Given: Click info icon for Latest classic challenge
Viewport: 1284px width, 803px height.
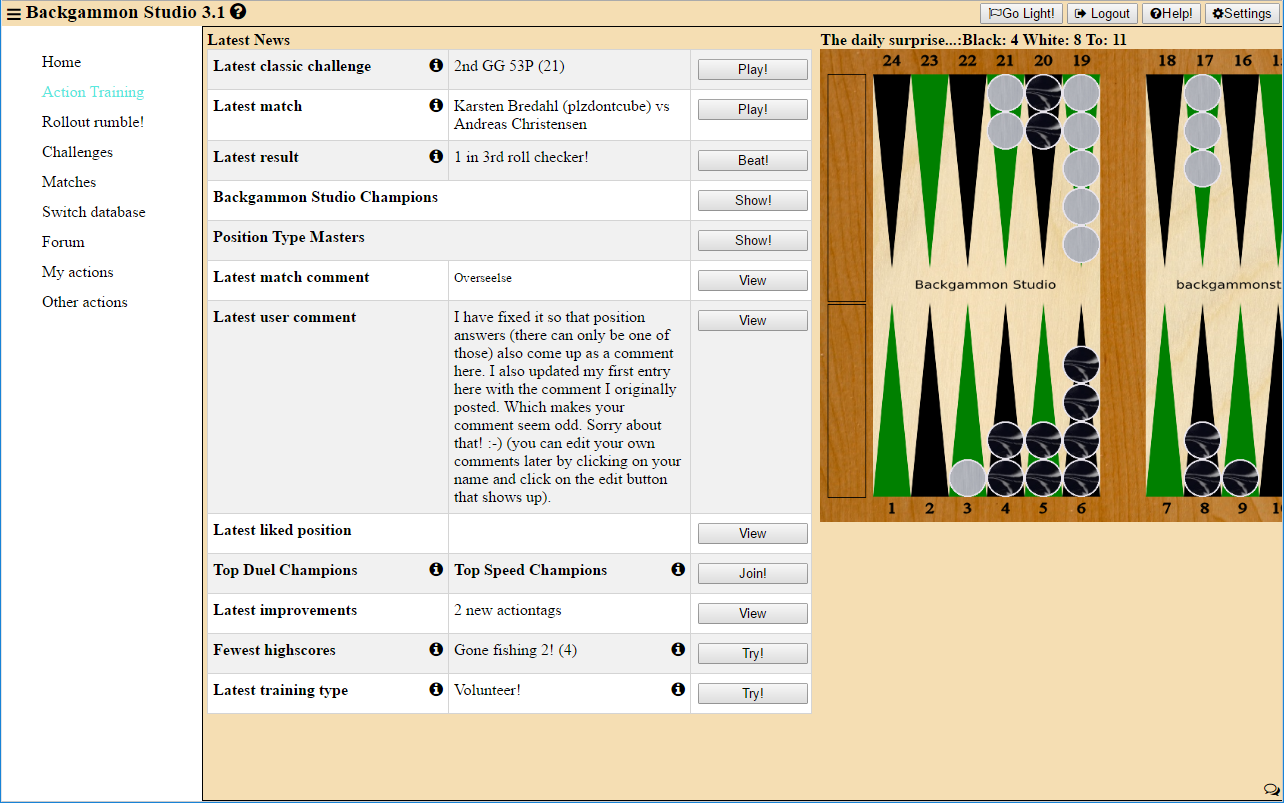Looking at the screenshot, I should point(436,66).
